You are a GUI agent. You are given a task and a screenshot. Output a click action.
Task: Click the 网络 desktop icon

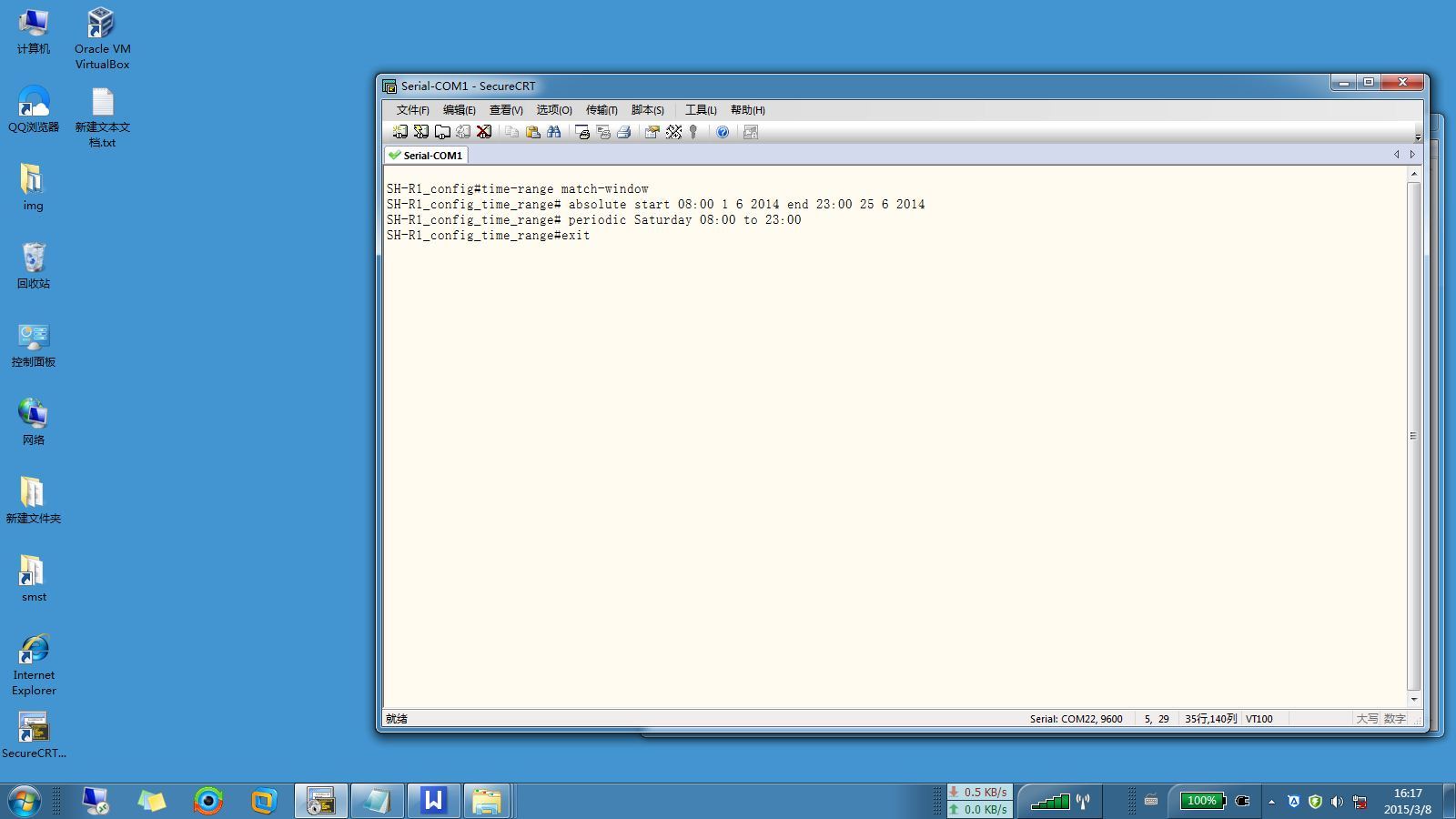34,422
